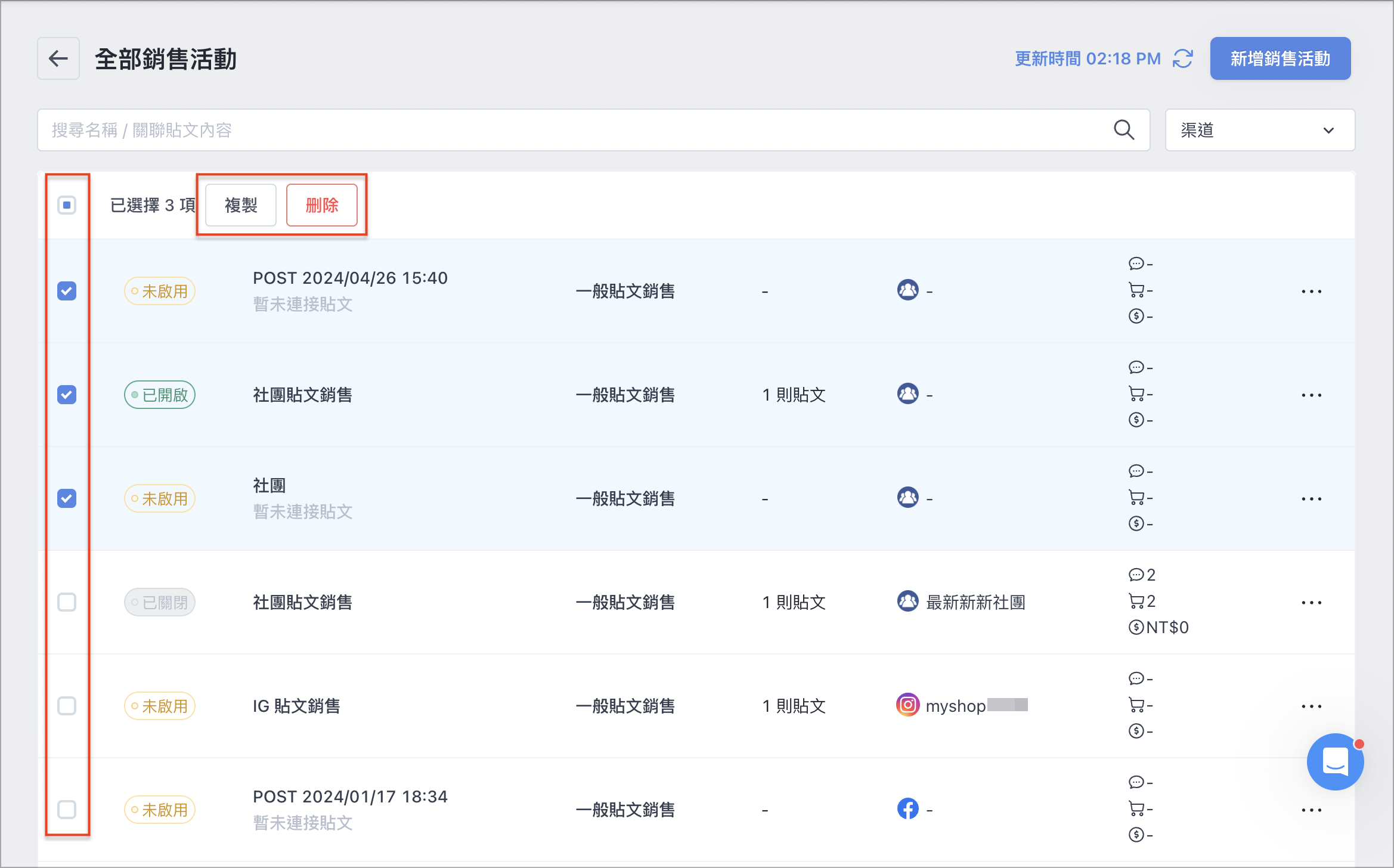Image resolution: width=1394 pixels, height=868 pixels.
Task: Click the 已選擇 3 項 selection label
Action: 153,205
